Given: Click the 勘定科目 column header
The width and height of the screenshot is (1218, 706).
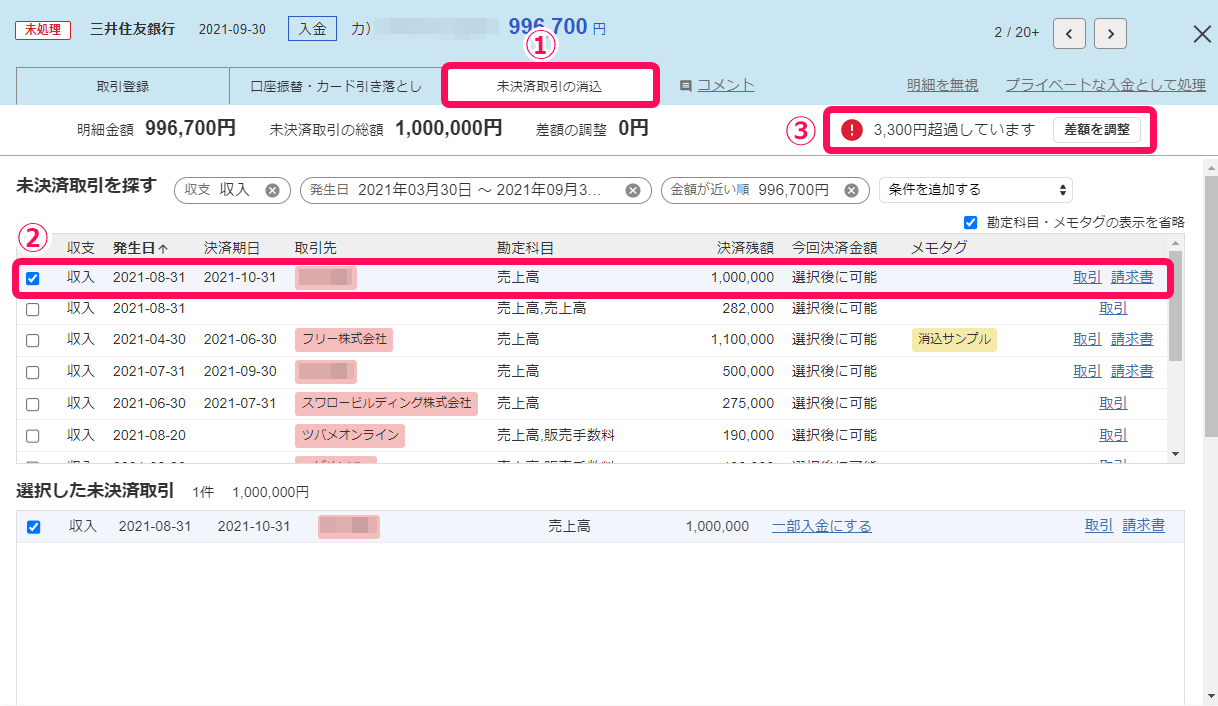Looking at the screenshot, I should 525,248.
